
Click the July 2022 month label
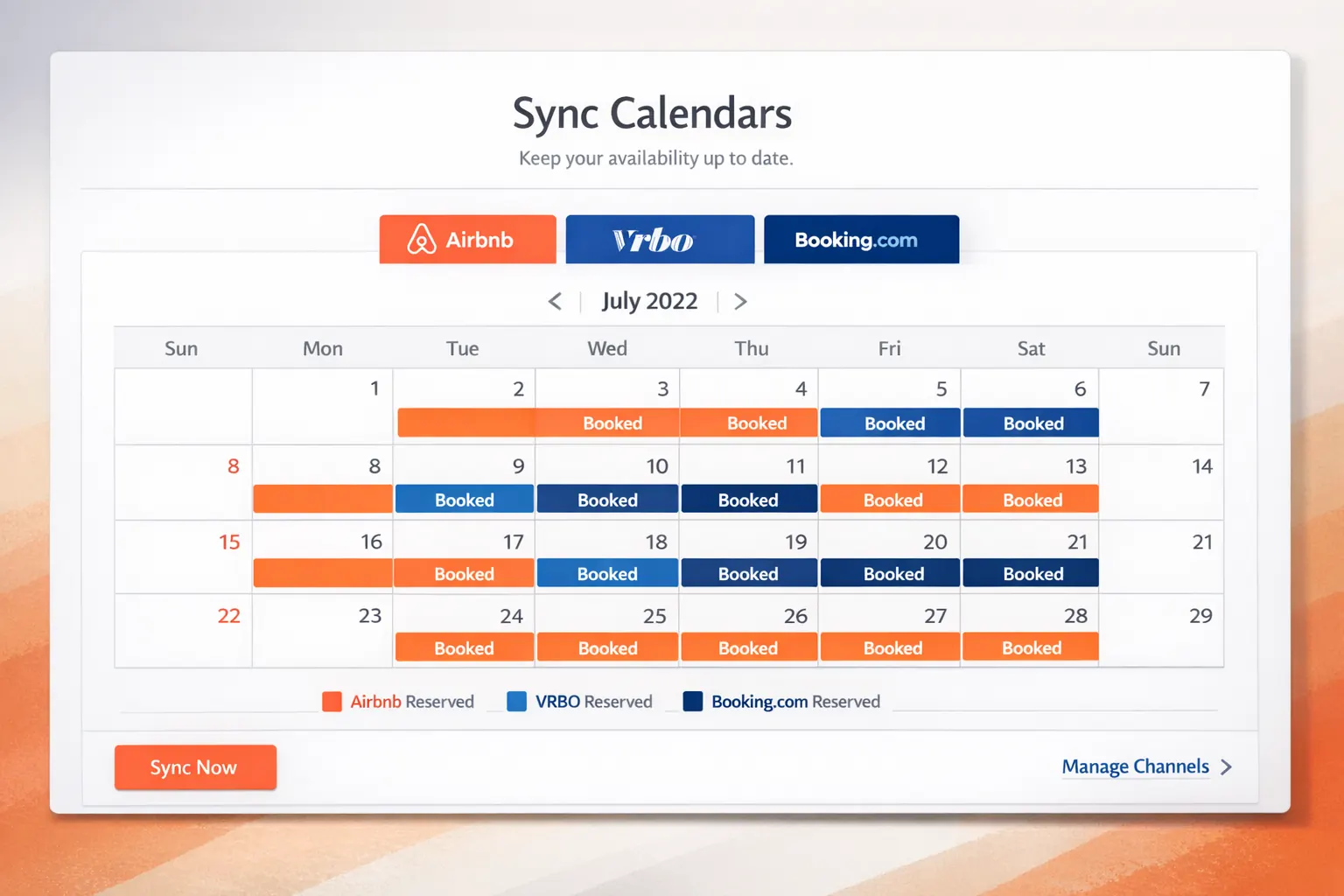[x=649, y=301]
